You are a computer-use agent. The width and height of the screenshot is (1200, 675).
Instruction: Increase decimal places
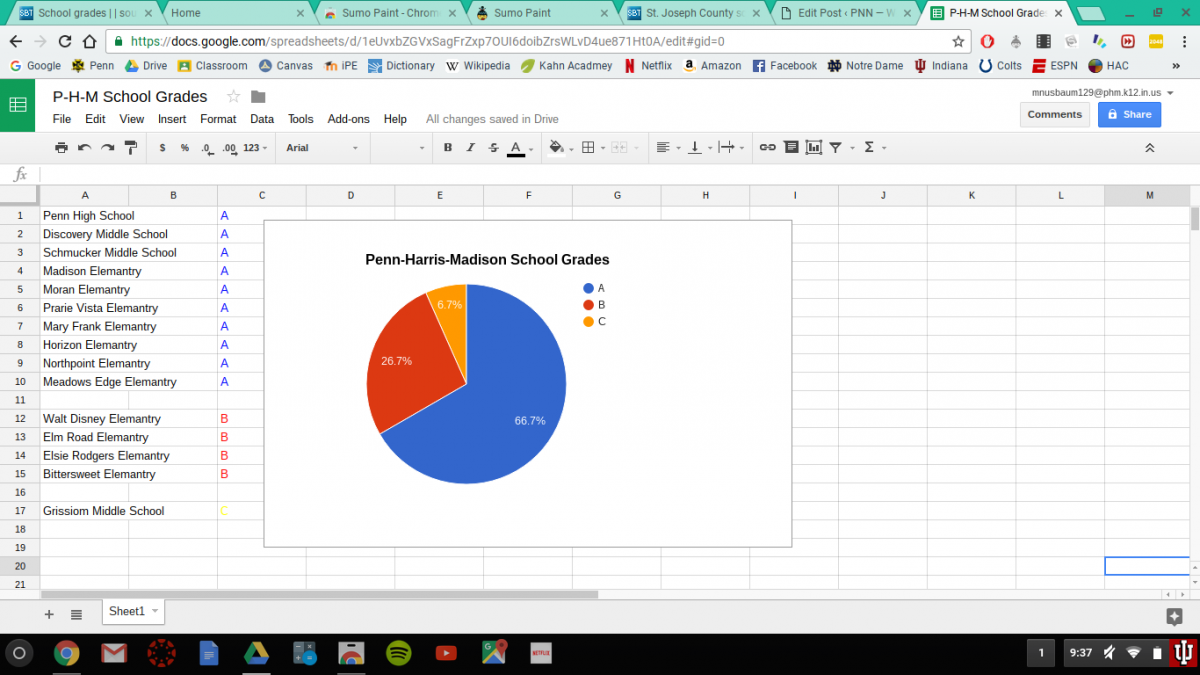229,148
